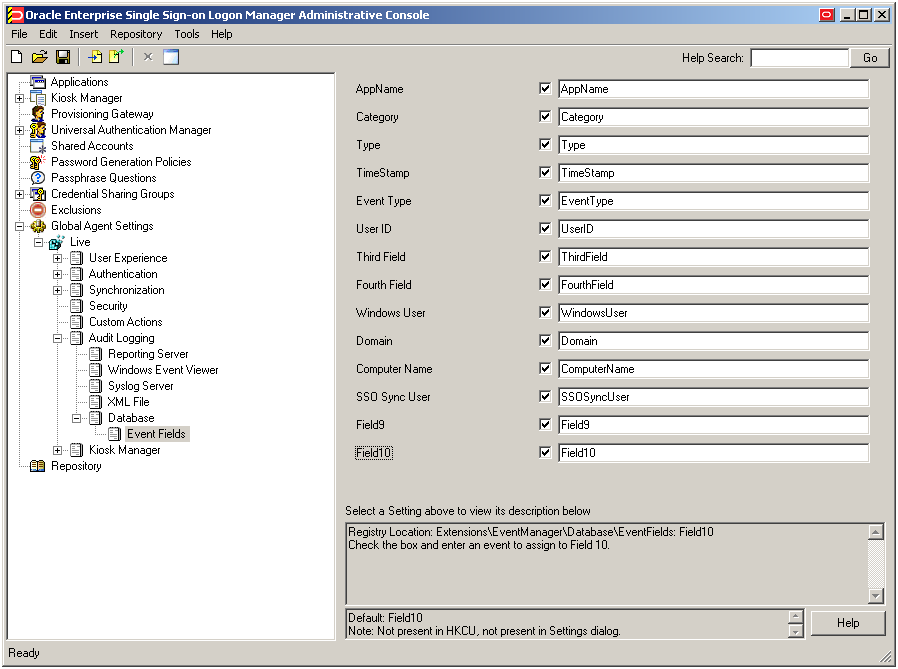Uncheck the AppName checkbox
Viewport: 898px width, 669px height.
(545, 89)
